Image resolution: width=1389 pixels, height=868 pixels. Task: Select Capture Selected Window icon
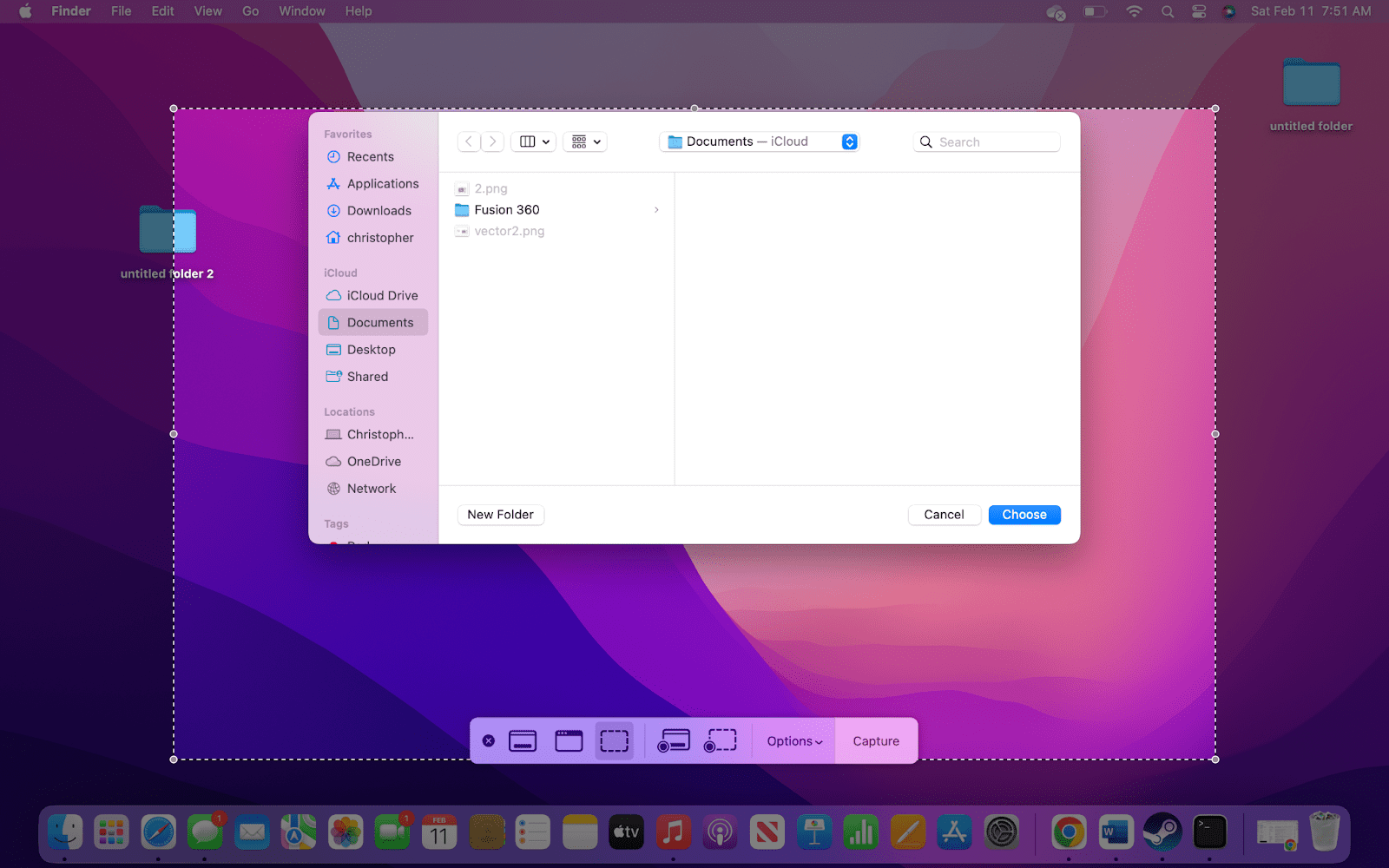pyautogui.click(x=569, y=741)
